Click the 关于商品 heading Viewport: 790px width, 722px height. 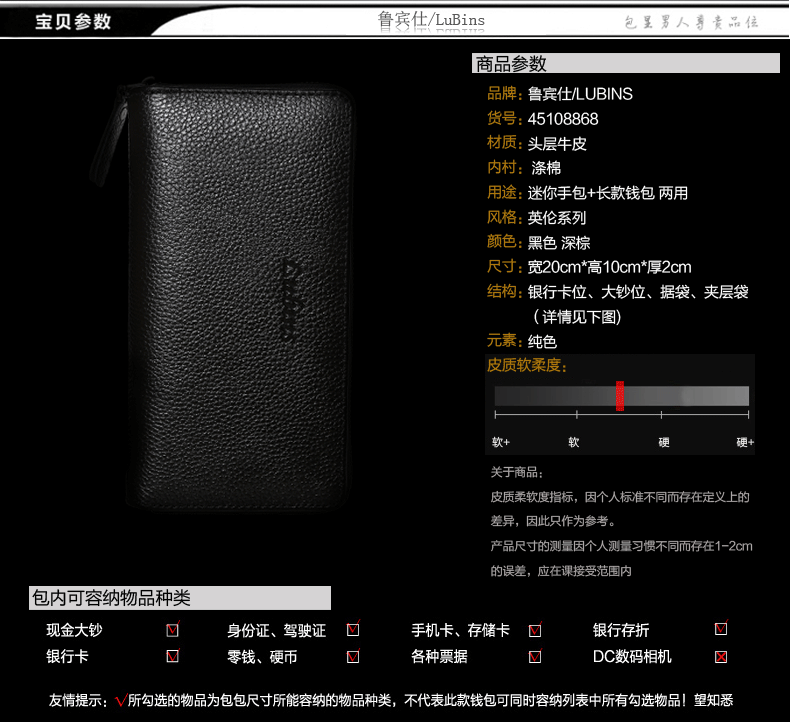pos(516,472)
